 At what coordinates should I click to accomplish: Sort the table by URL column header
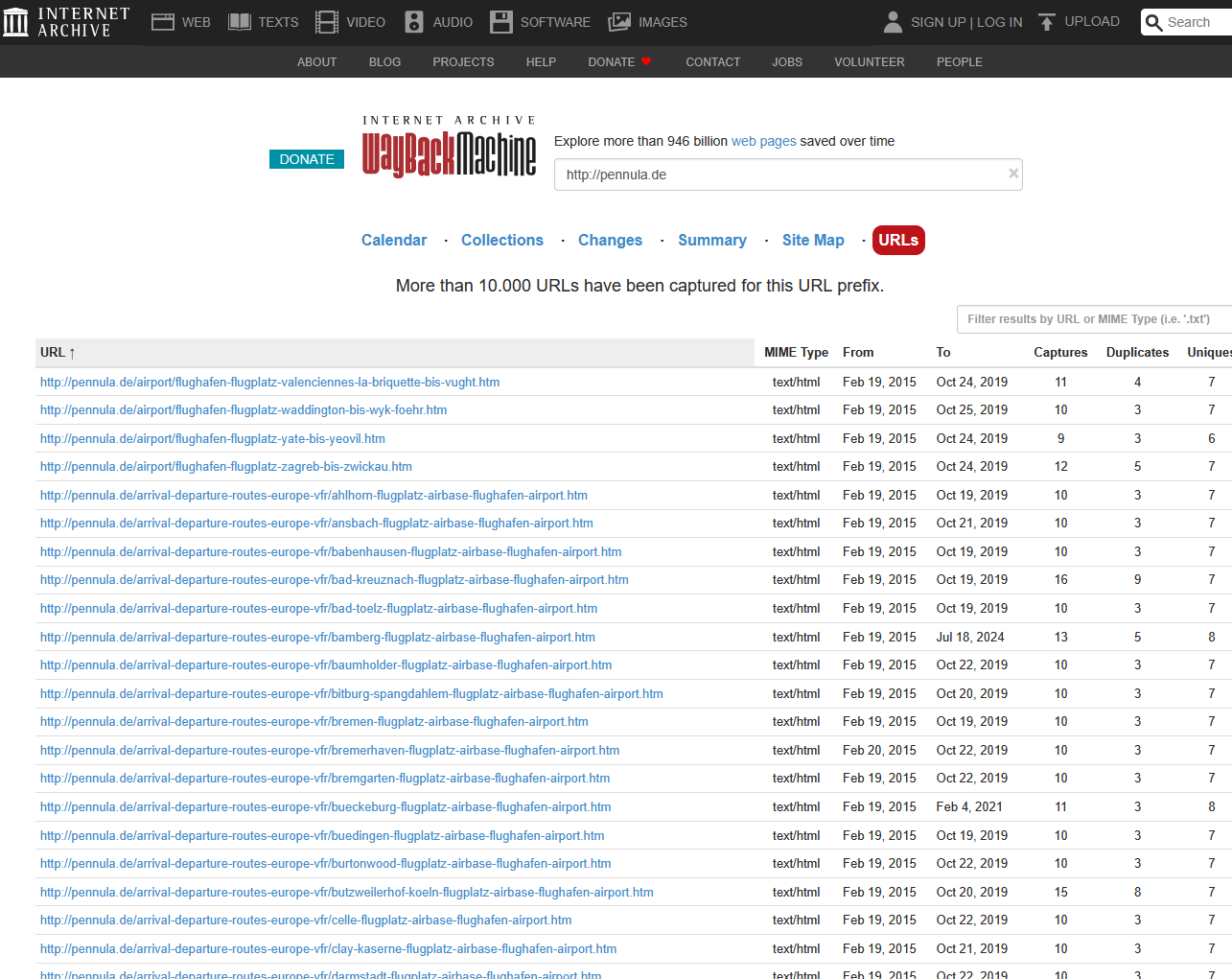tap(58, 353)
